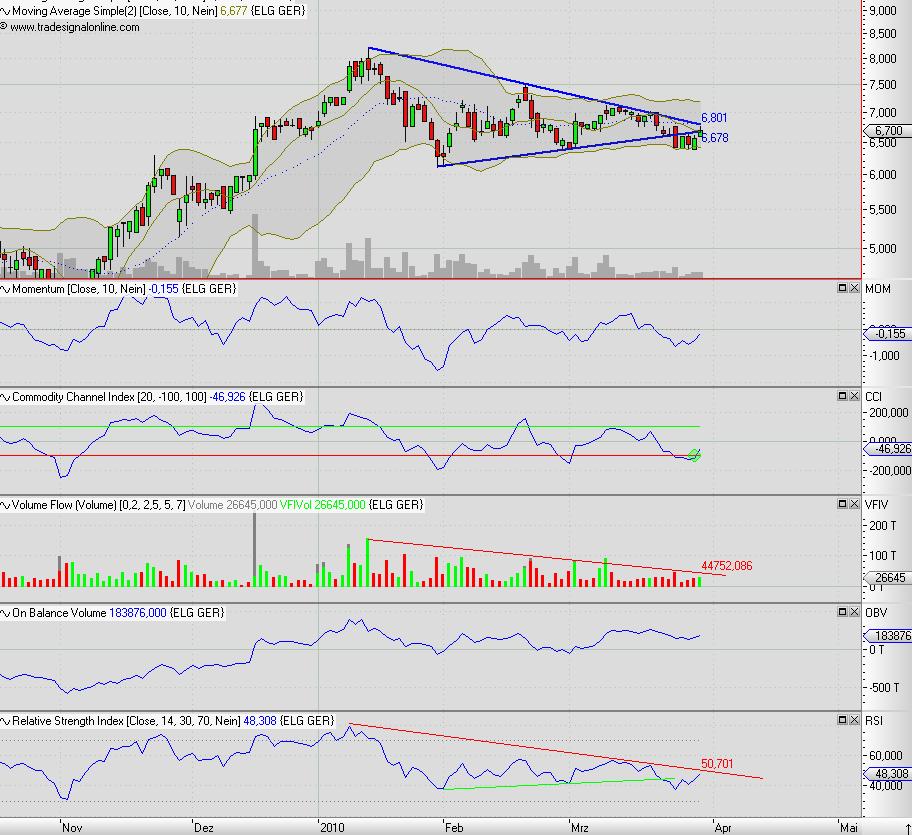The image size is (912, 835).
Task: Click the line icon before the Momentum title
Action: click(5, 289)
